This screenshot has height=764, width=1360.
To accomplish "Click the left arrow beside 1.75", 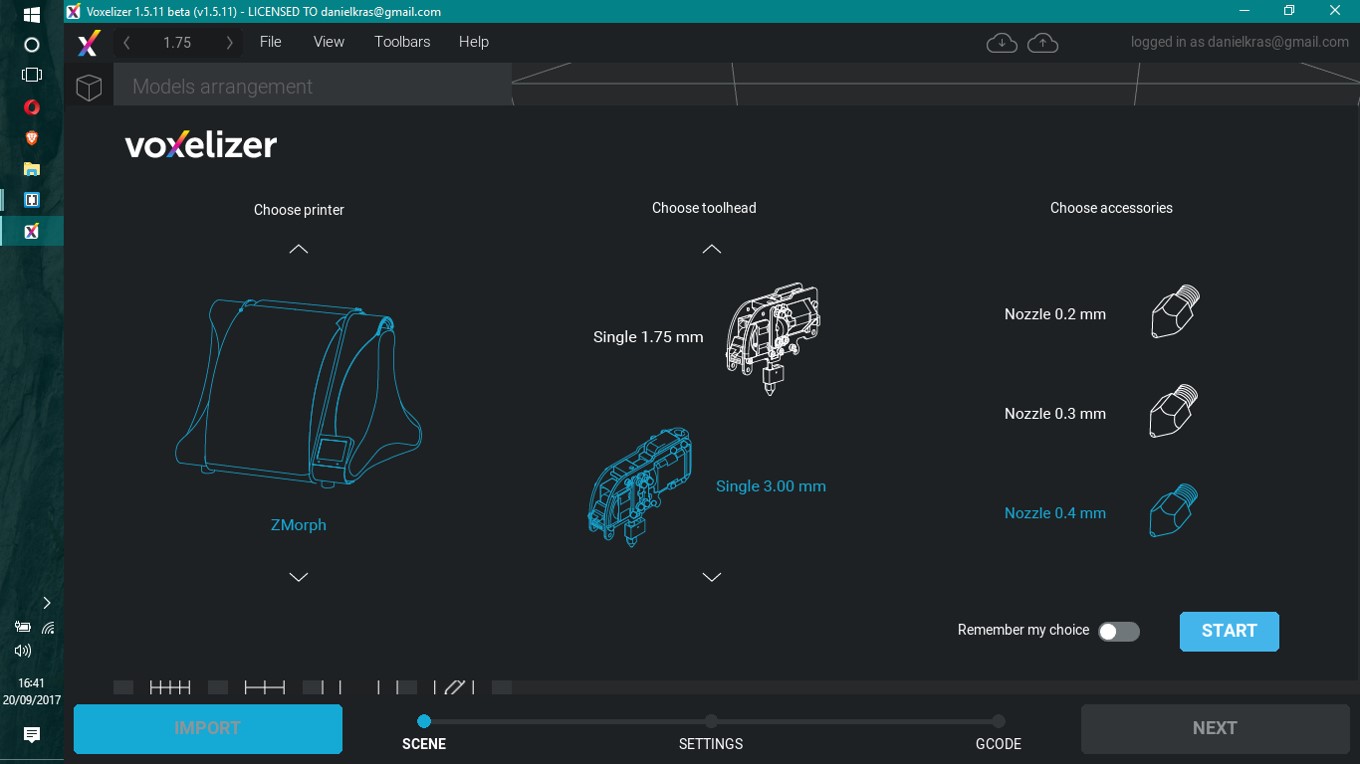I will click(126, 43).
